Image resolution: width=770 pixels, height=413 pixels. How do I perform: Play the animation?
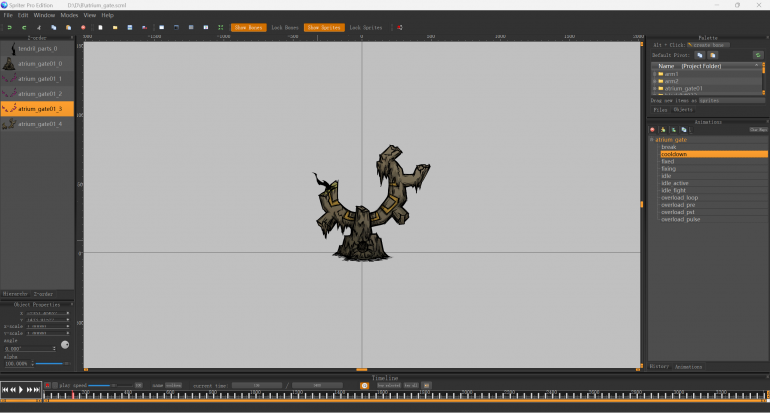click(x=21, y=389)
